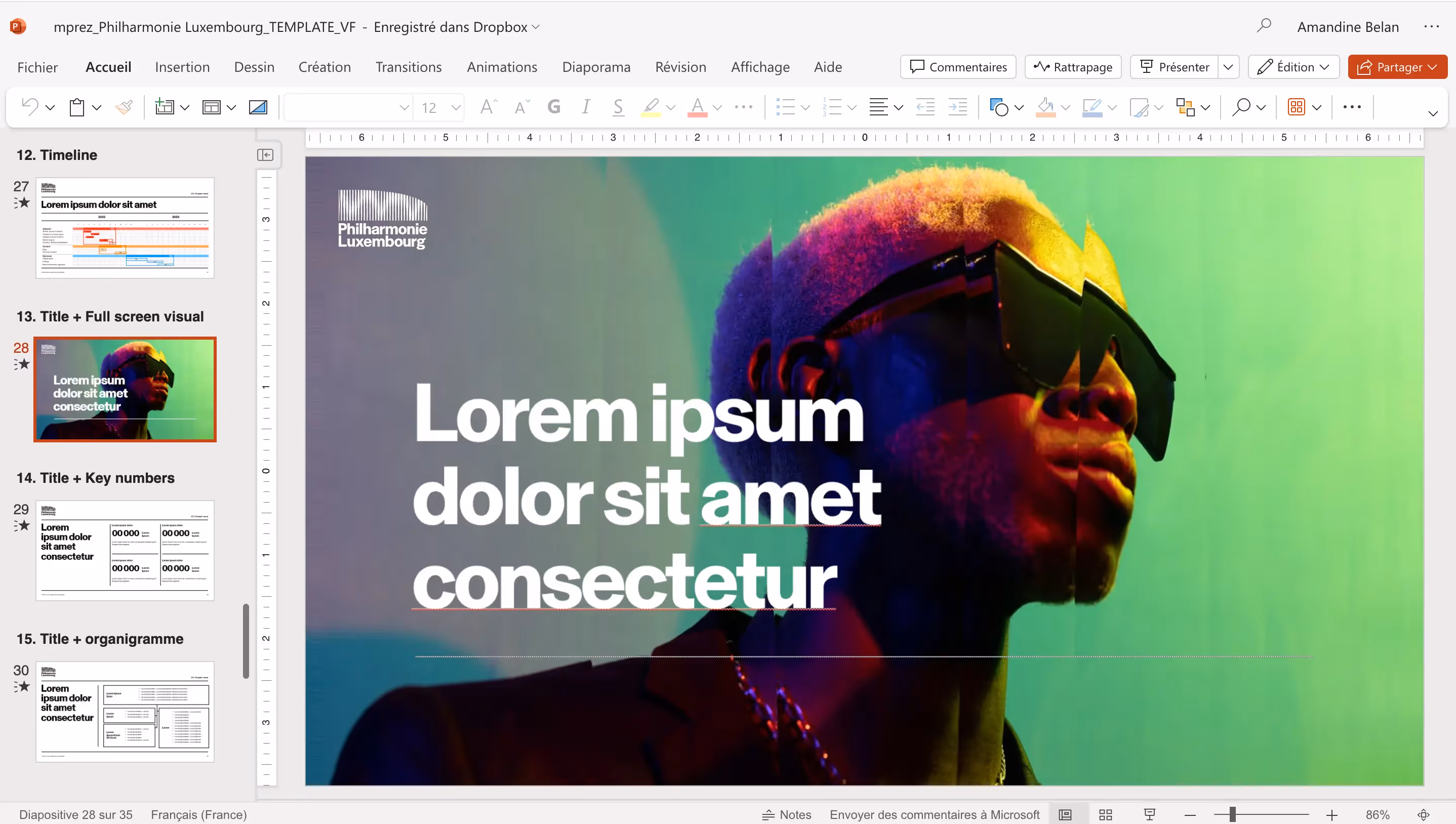Click the Arrange objects icon
The width and height of the screenshot is (1456, 824).
pyautogui.click(x=1185, y=107)
